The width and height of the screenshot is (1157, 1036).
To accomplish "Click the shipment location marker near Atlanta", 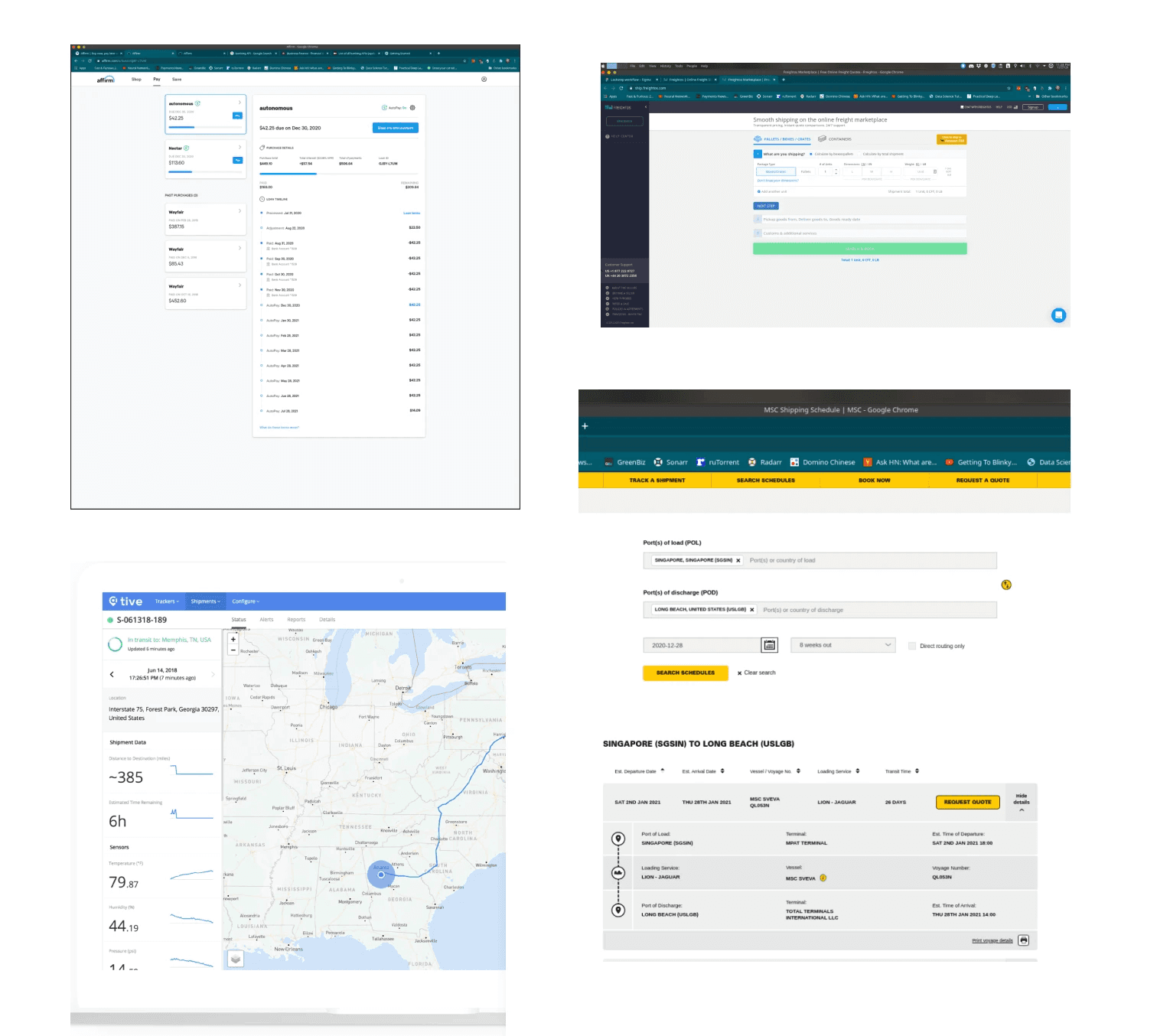I will point(381,875).
